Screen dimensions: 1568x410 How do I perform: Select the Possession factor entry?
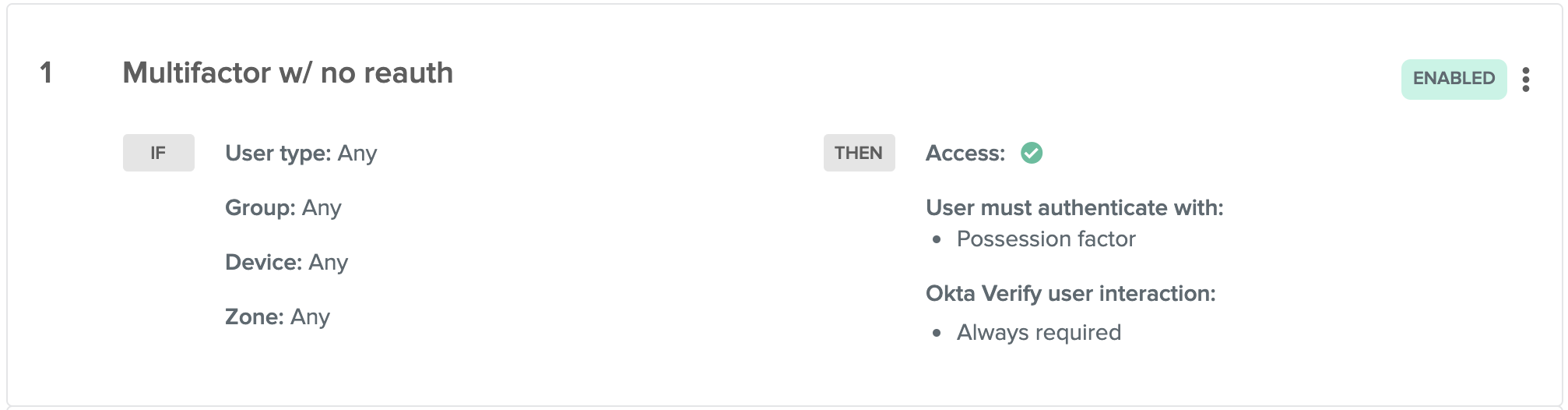click(1046, 239)
